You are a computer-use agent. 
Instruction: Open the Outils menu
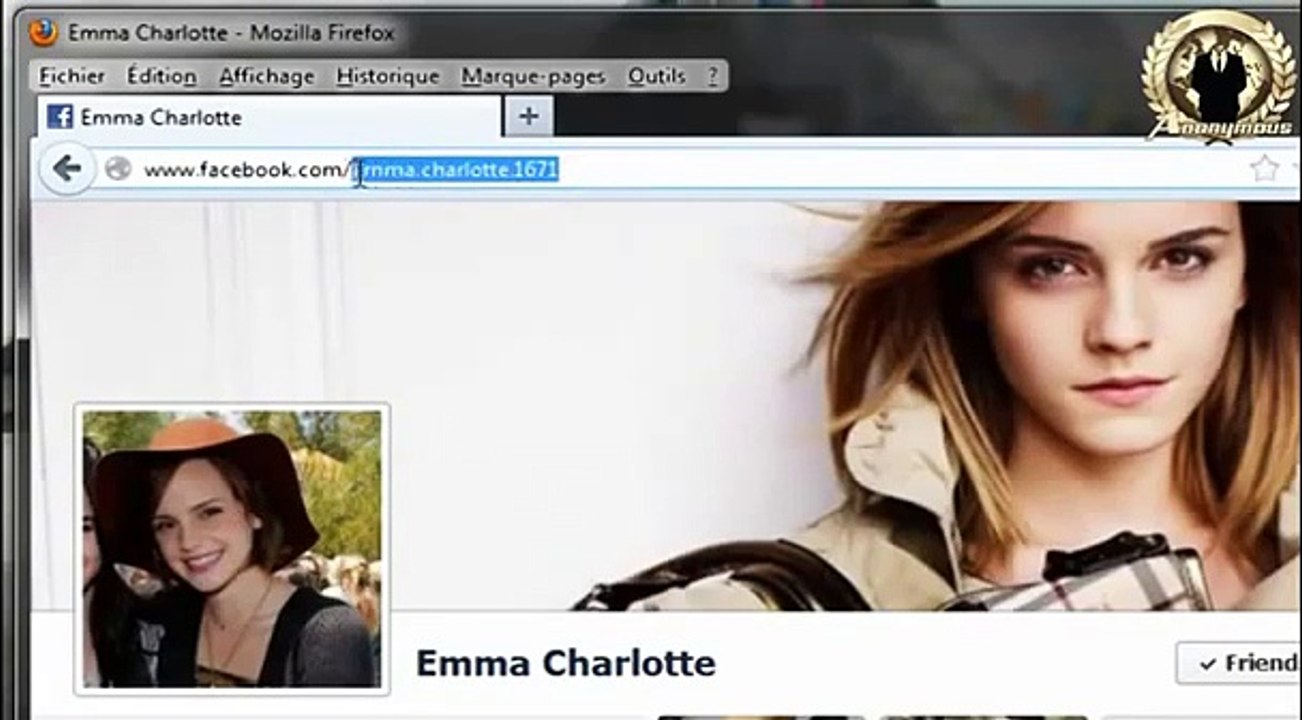tap(657, 76)
